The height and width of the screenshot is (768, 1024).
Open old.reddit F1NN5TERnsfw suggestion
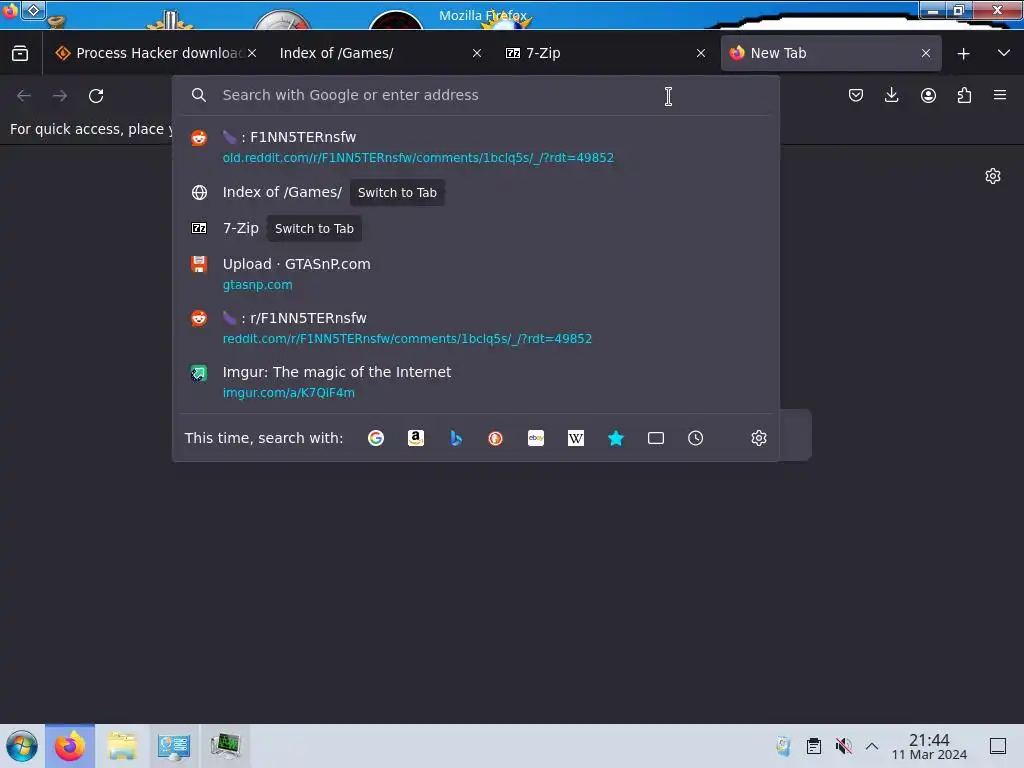pyautogui.click(x=475, y=147)
